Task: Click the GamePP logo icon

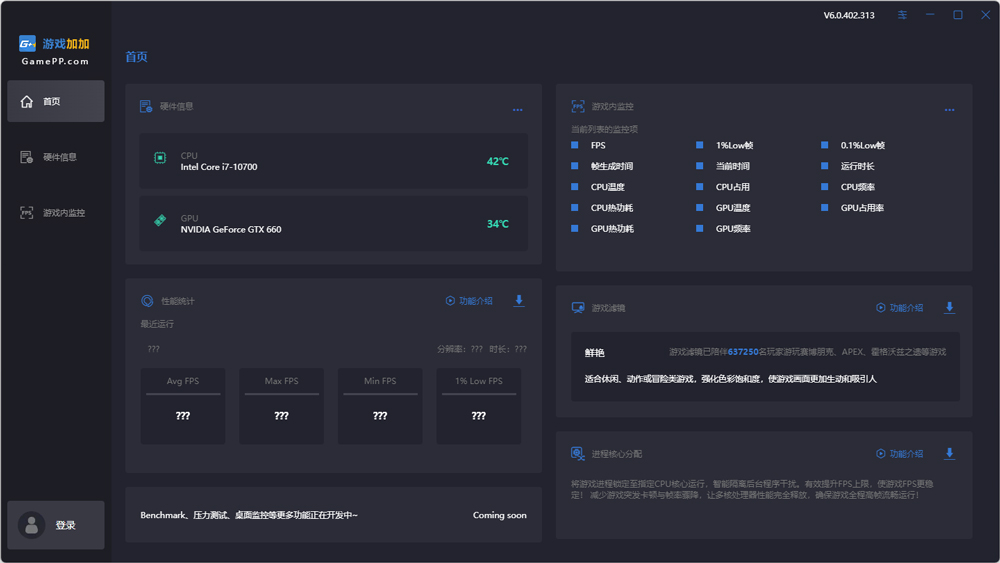Action: [28, 44]
